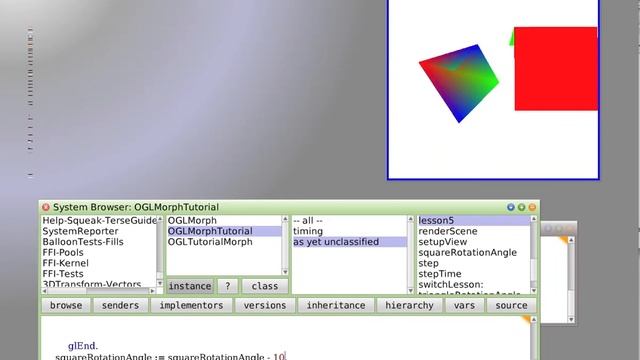This screenshot has height=360, width=640.
Task: Click the inheritance button
Action: pos(336,305)
